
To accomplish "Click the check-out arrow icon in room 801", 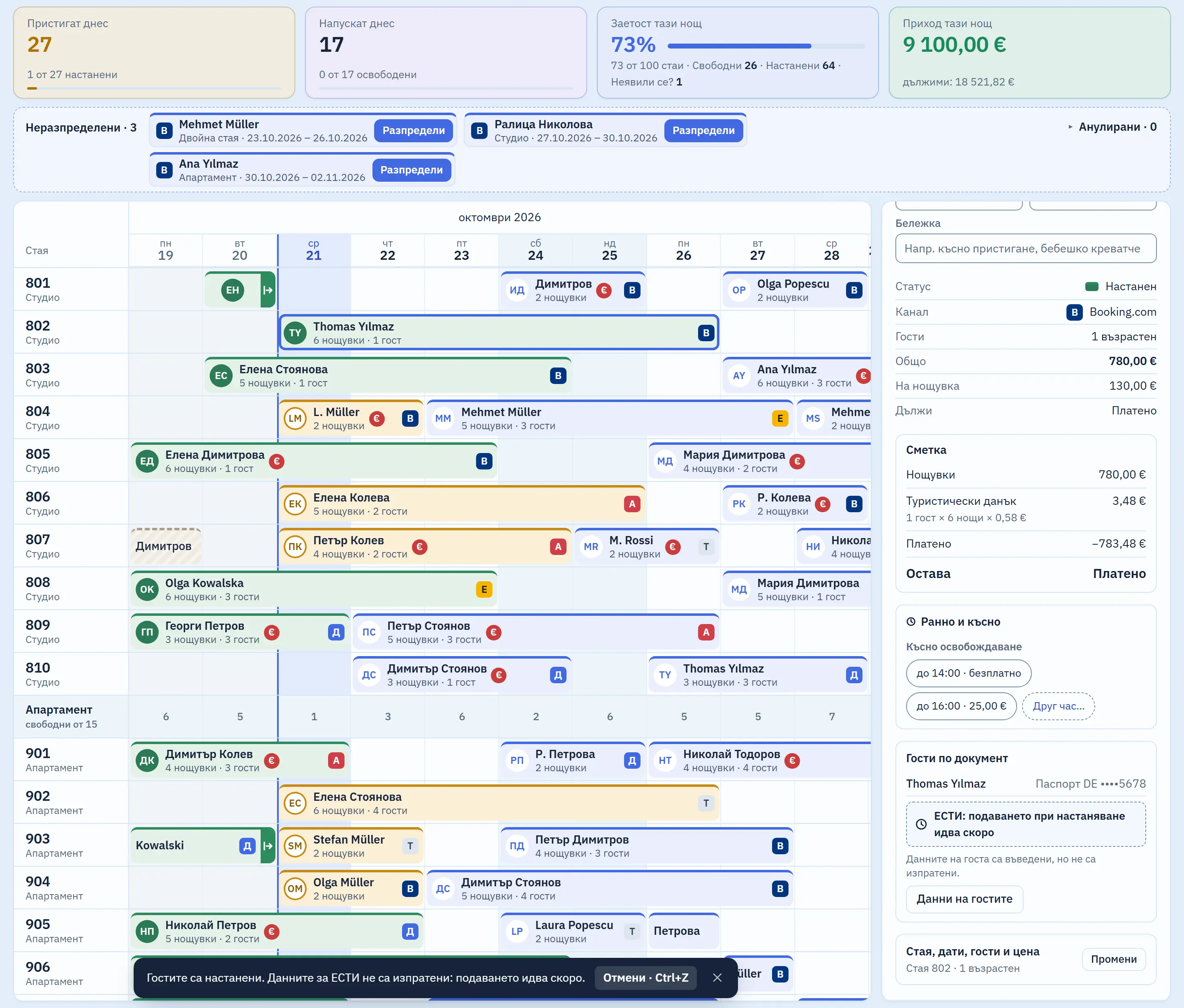I will coord(268,290).
